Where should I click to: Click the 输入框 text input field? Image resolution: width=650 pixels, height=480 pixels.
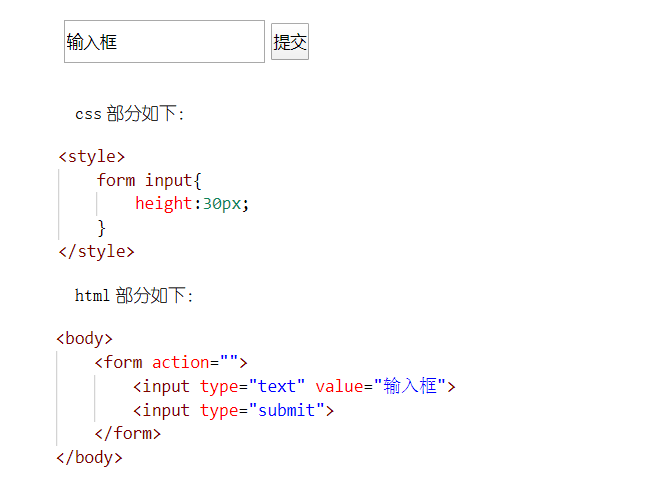(164, 41)
